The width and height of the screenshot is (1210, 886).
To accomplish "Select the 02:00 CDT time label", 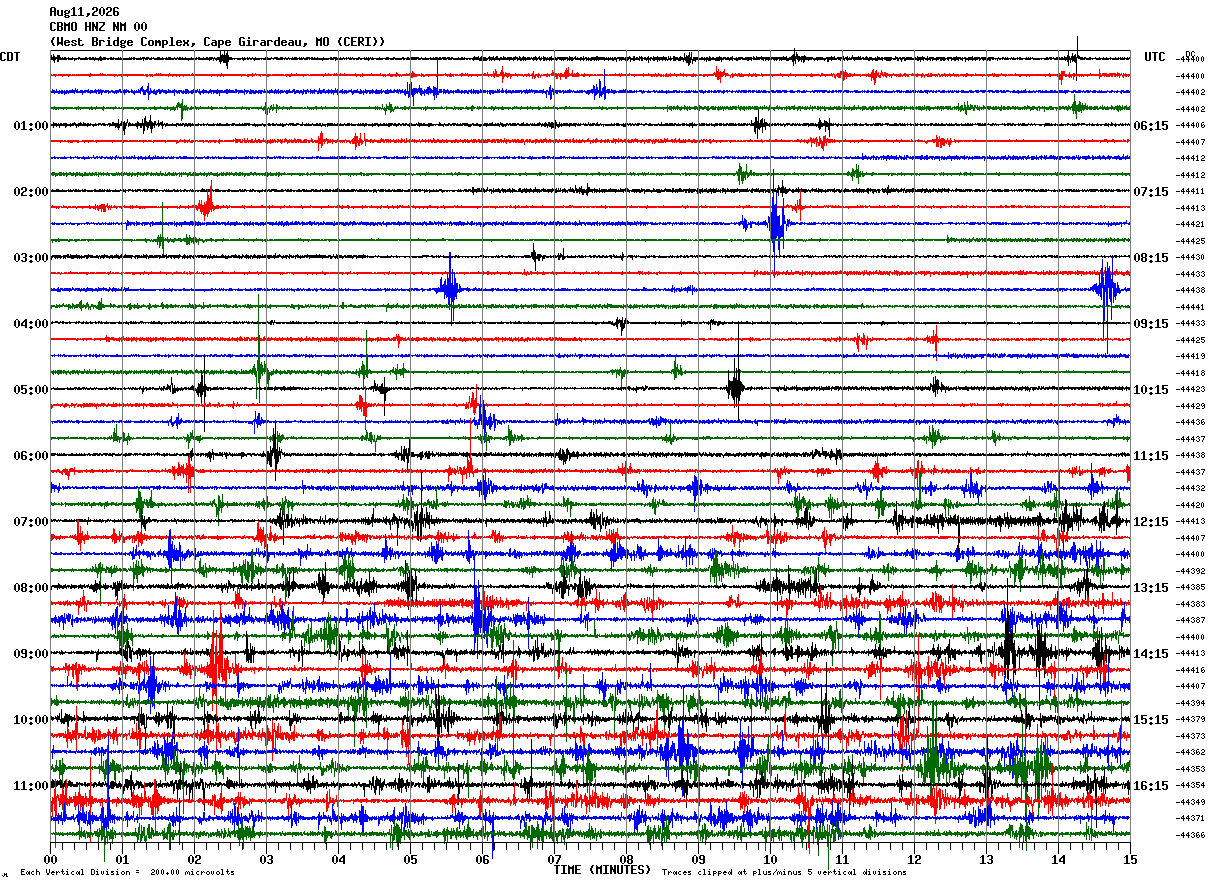I will [x=30, y=192].
